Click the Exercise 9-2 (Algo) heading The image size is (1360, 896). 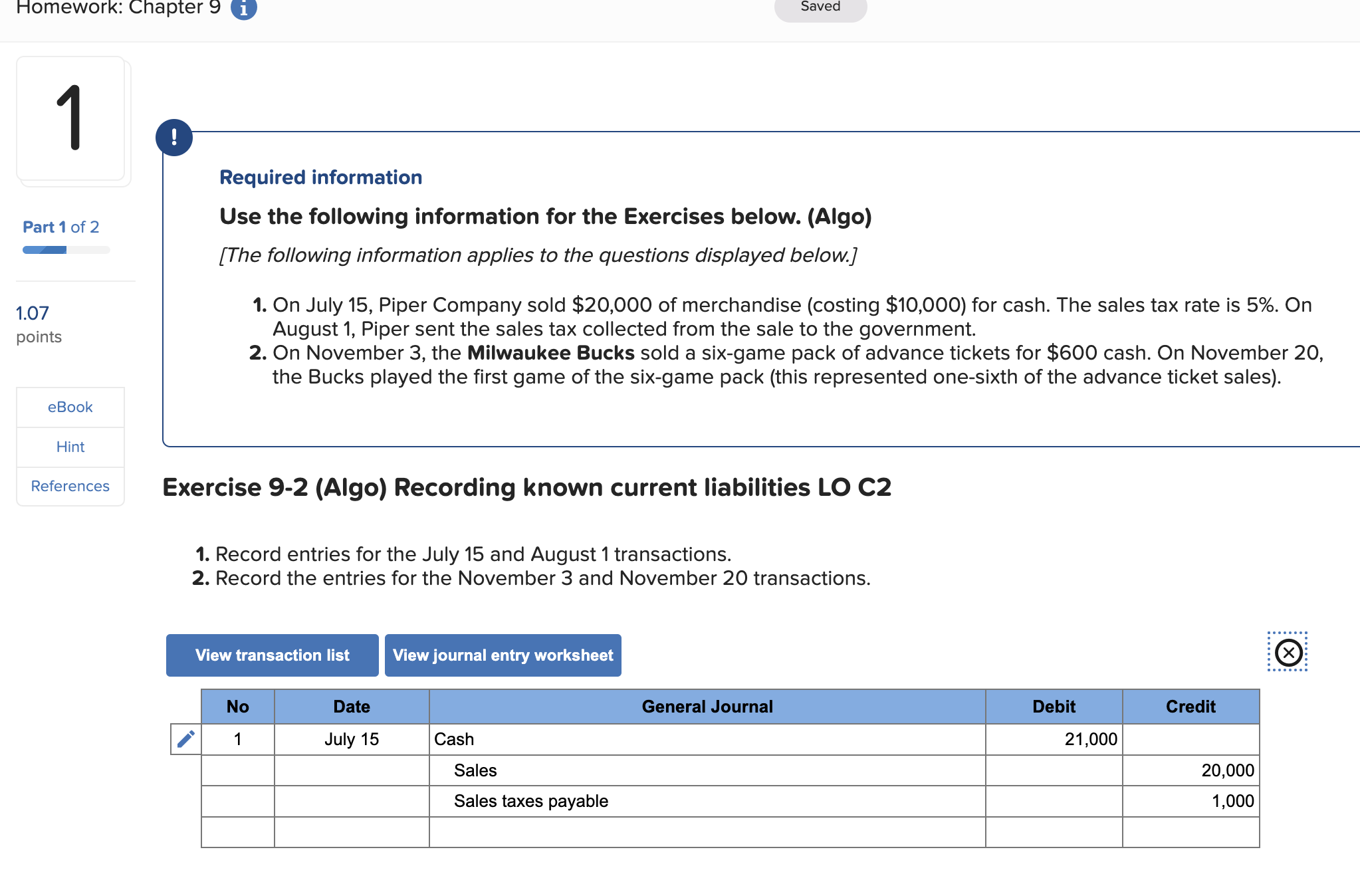[527, 487]
